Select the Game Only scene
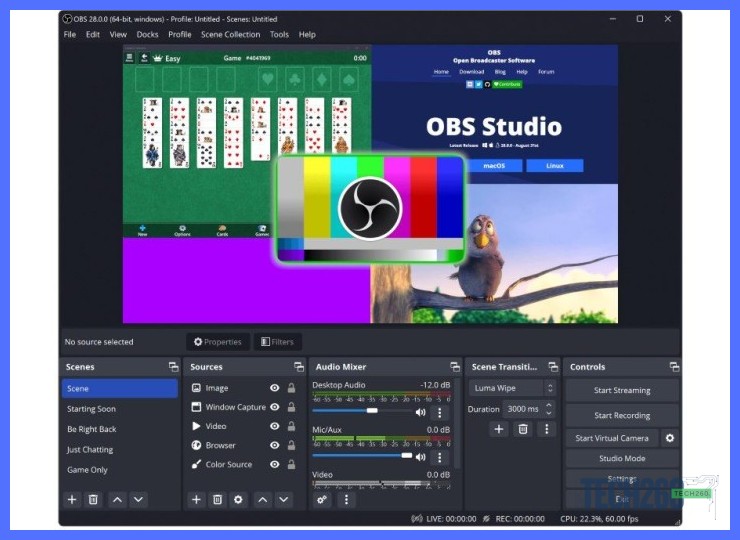The image size is (740, 540). 120,470
